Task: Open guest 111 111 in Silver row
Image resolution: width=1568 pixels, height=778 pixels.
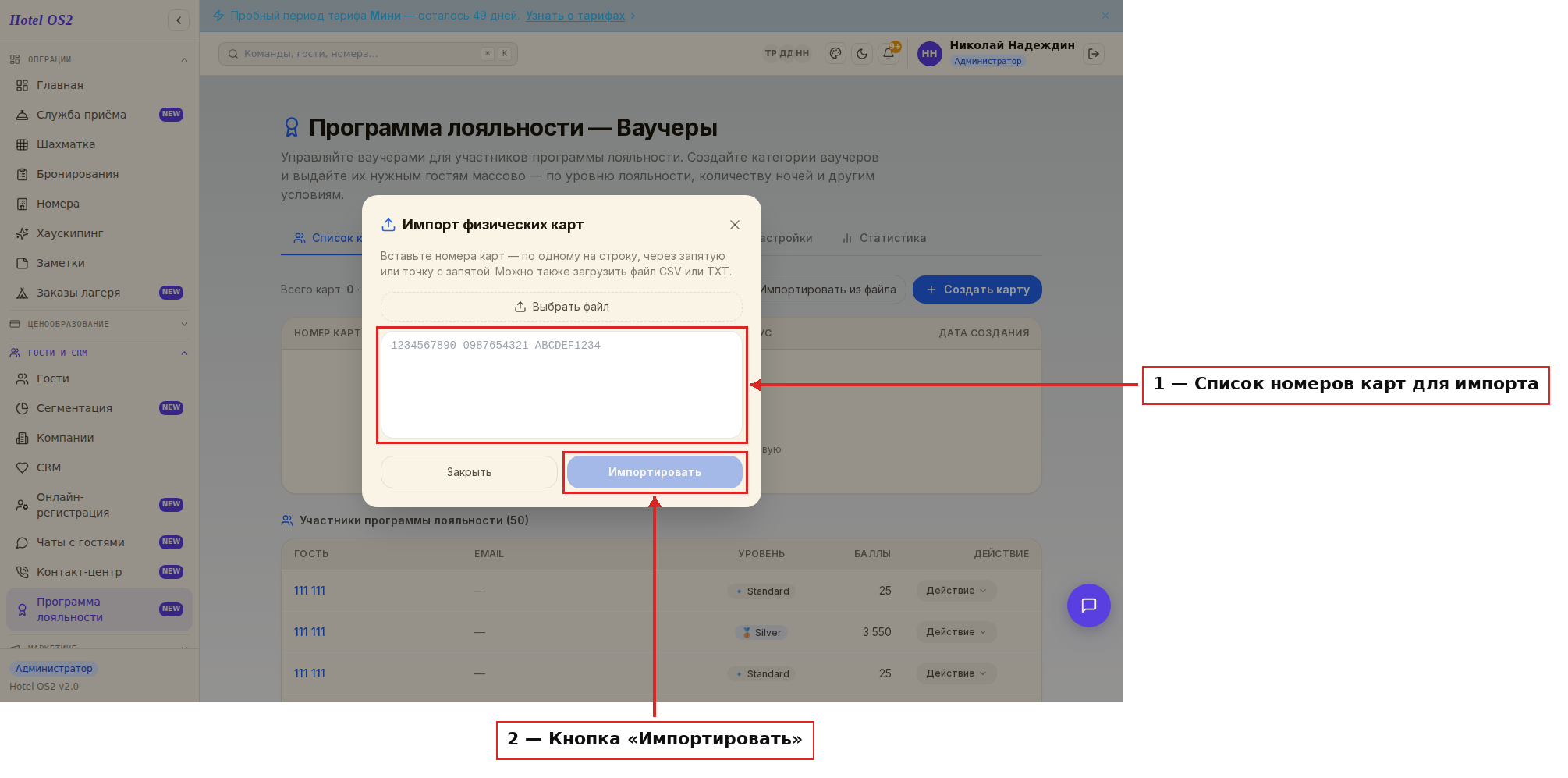Action: [310, 632]
